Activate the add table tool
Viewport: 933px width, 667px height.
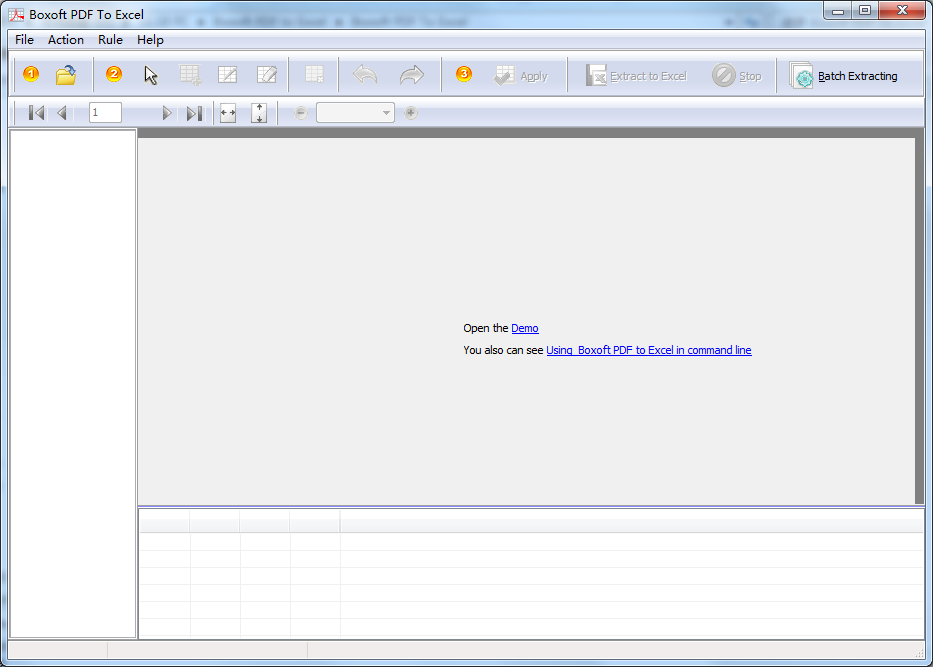pos(190,74)
